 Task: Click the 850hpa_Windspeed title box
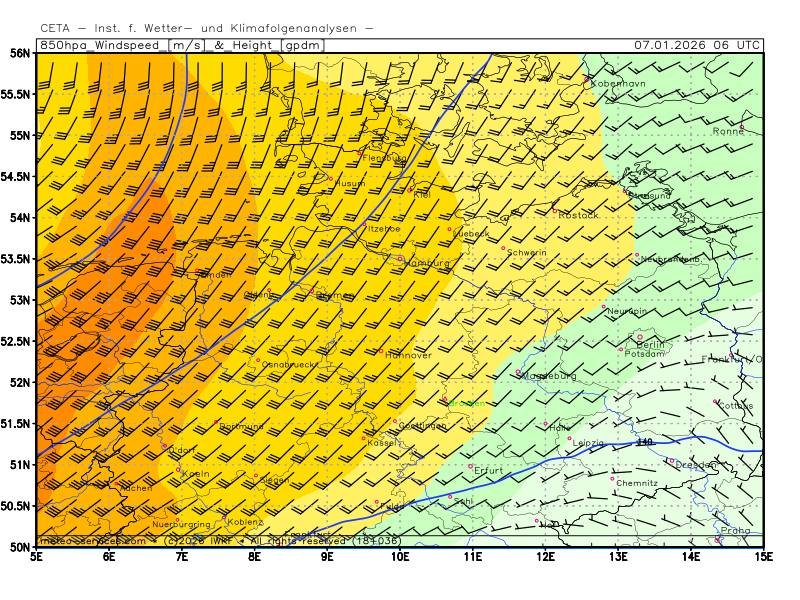[101, 45]
